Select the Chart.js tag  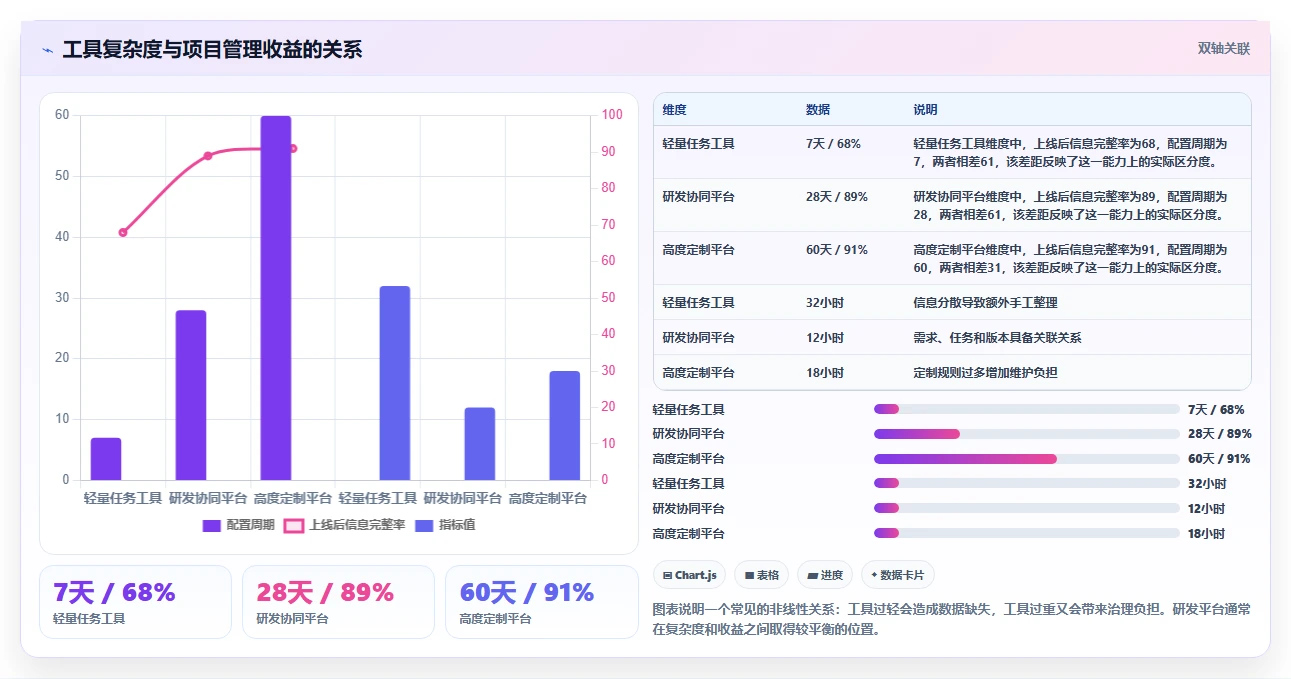(690, 575)
